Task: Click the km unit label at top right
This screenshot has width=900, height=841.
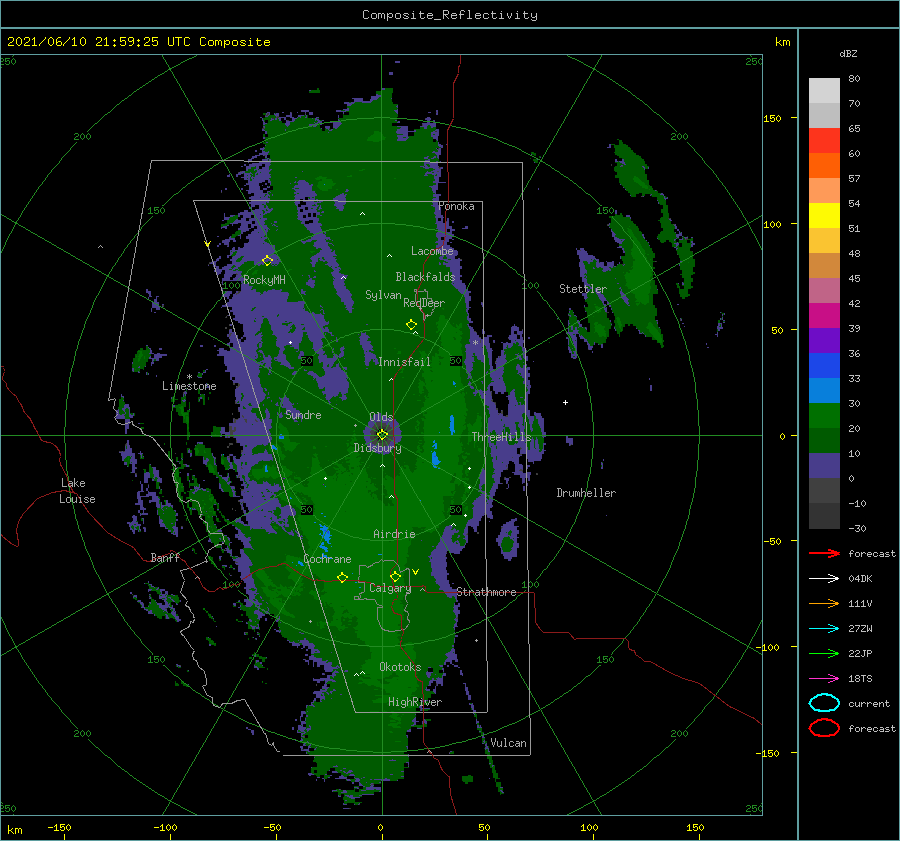Action: coord(782,42)
